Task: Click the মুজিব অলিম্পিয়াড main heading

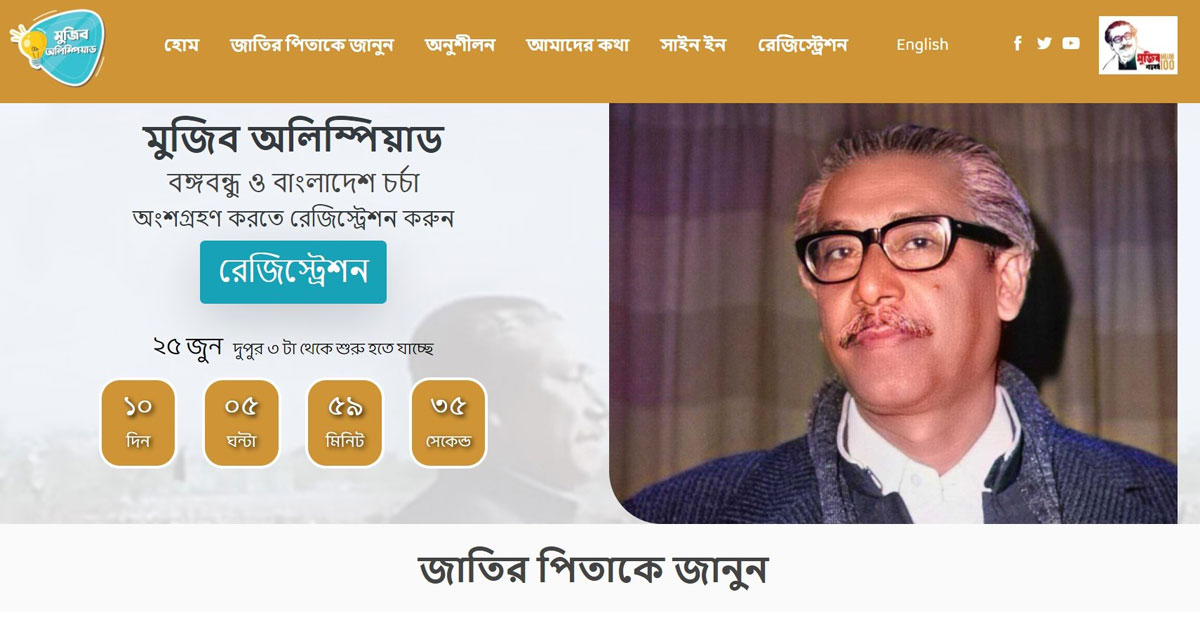Action: (x=293, y=139)
